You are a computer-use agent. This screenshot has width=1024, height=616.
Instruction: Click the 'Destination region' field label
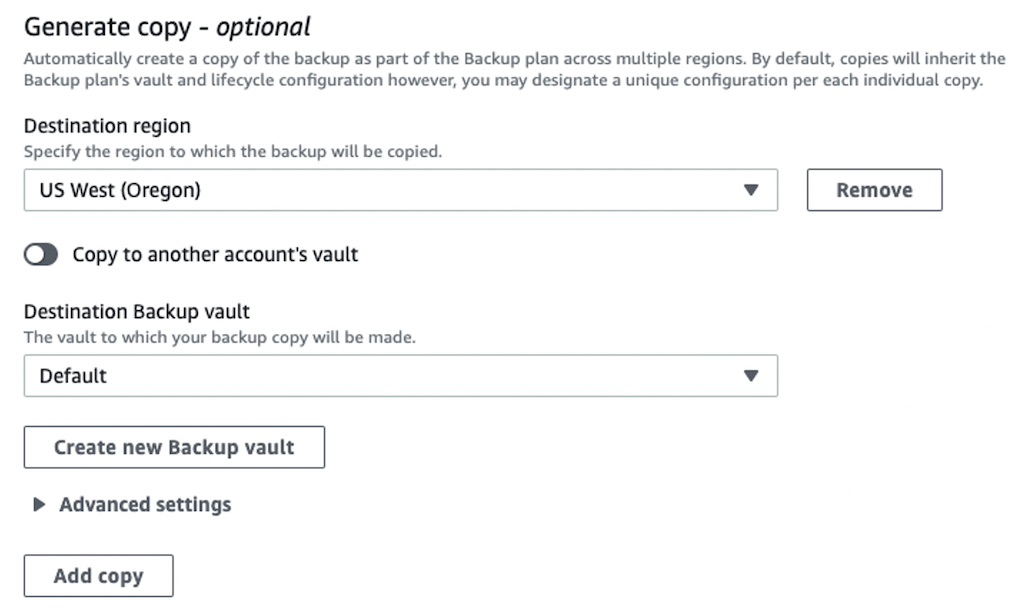(107, 127)
